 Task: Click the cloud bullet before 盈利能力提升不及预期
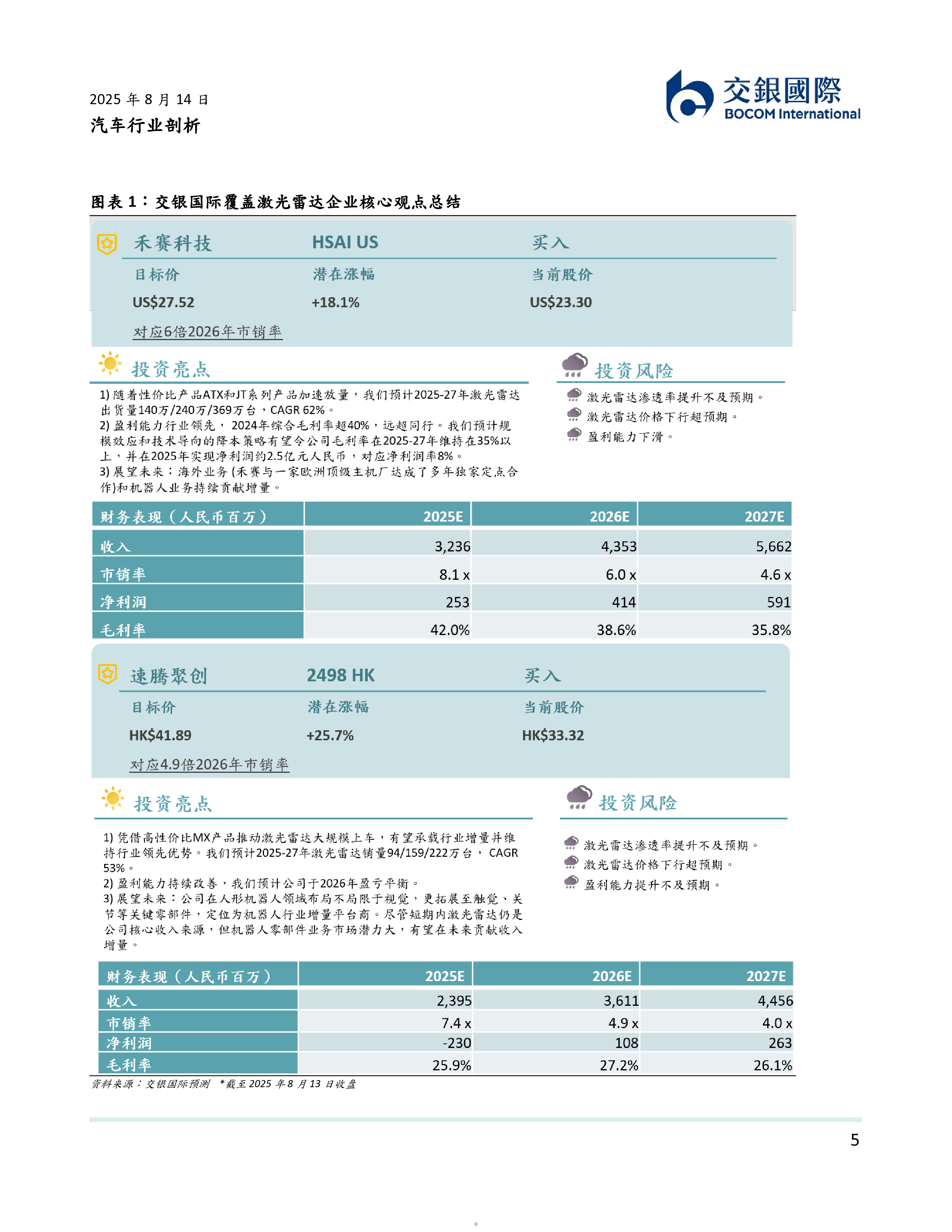571,882
